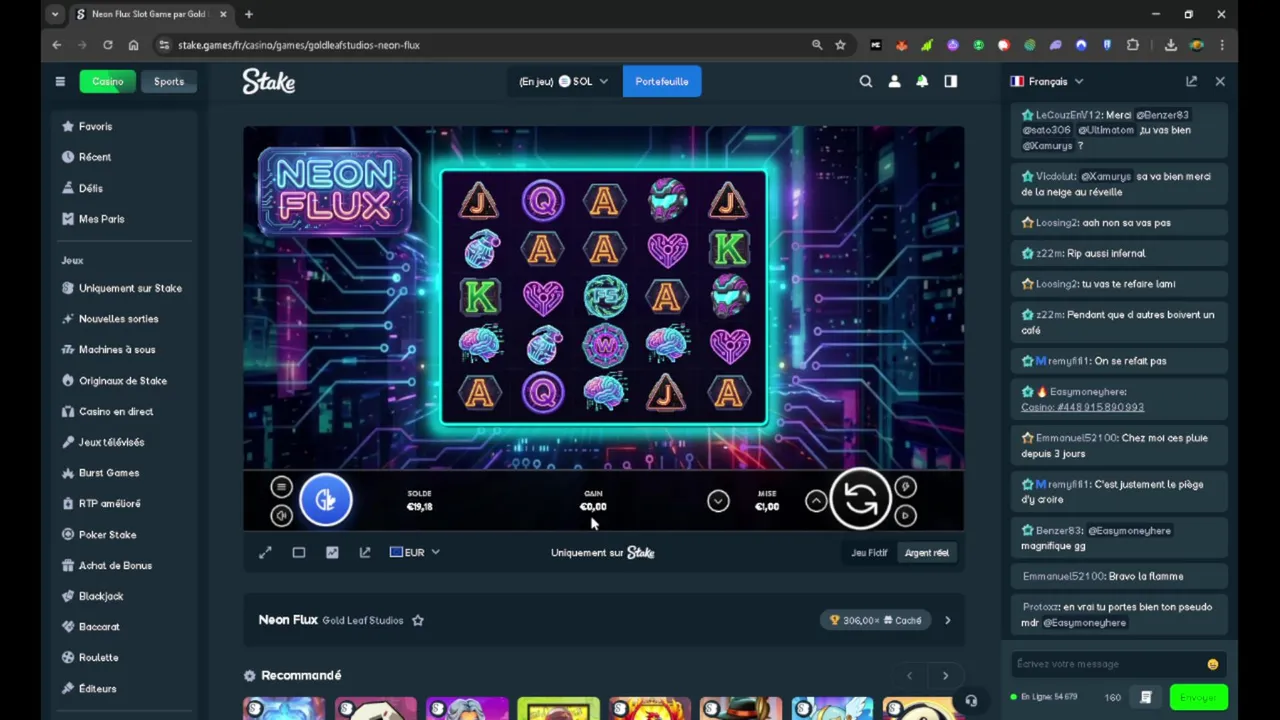Select the Casino tab
Screen dimensions: 1280x720
[108, 81]
